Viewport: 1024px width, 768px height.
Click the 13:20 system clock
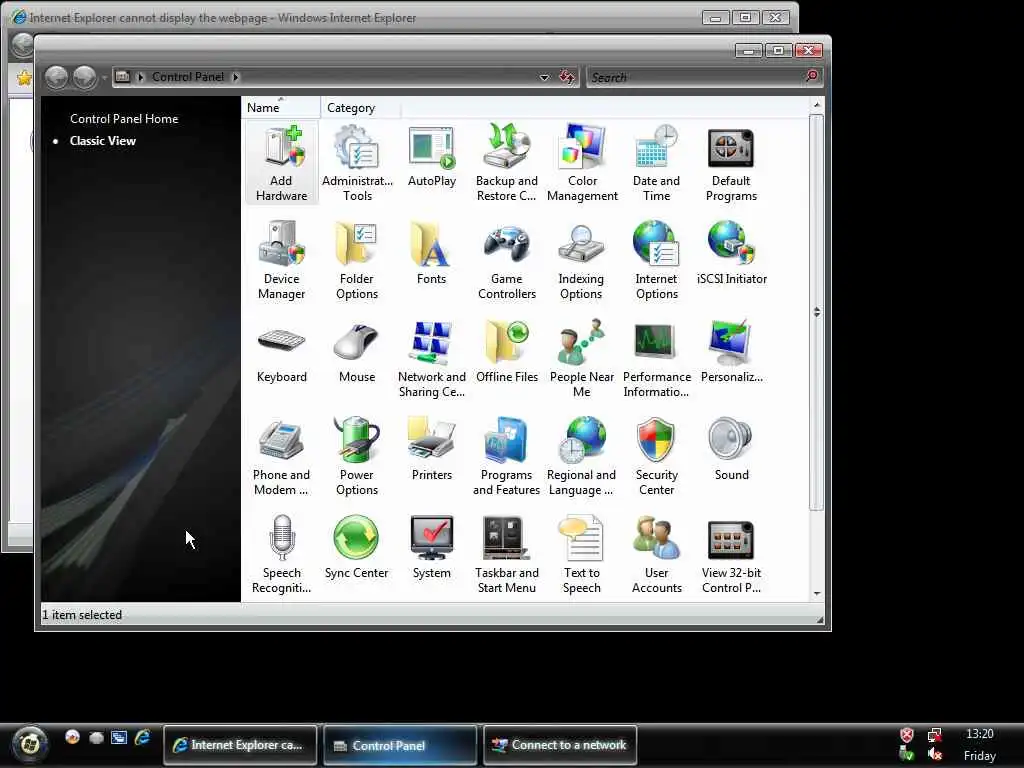click(979, 734)
